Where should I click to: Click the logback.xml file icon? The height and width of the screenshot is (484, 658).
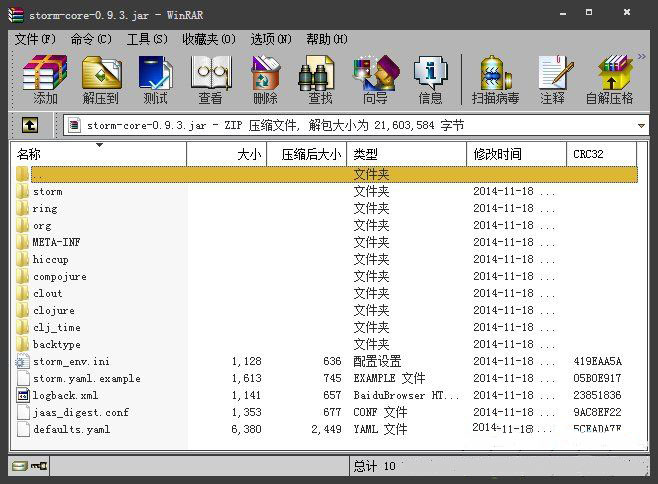pyautogui.click(x=23, y=395)
